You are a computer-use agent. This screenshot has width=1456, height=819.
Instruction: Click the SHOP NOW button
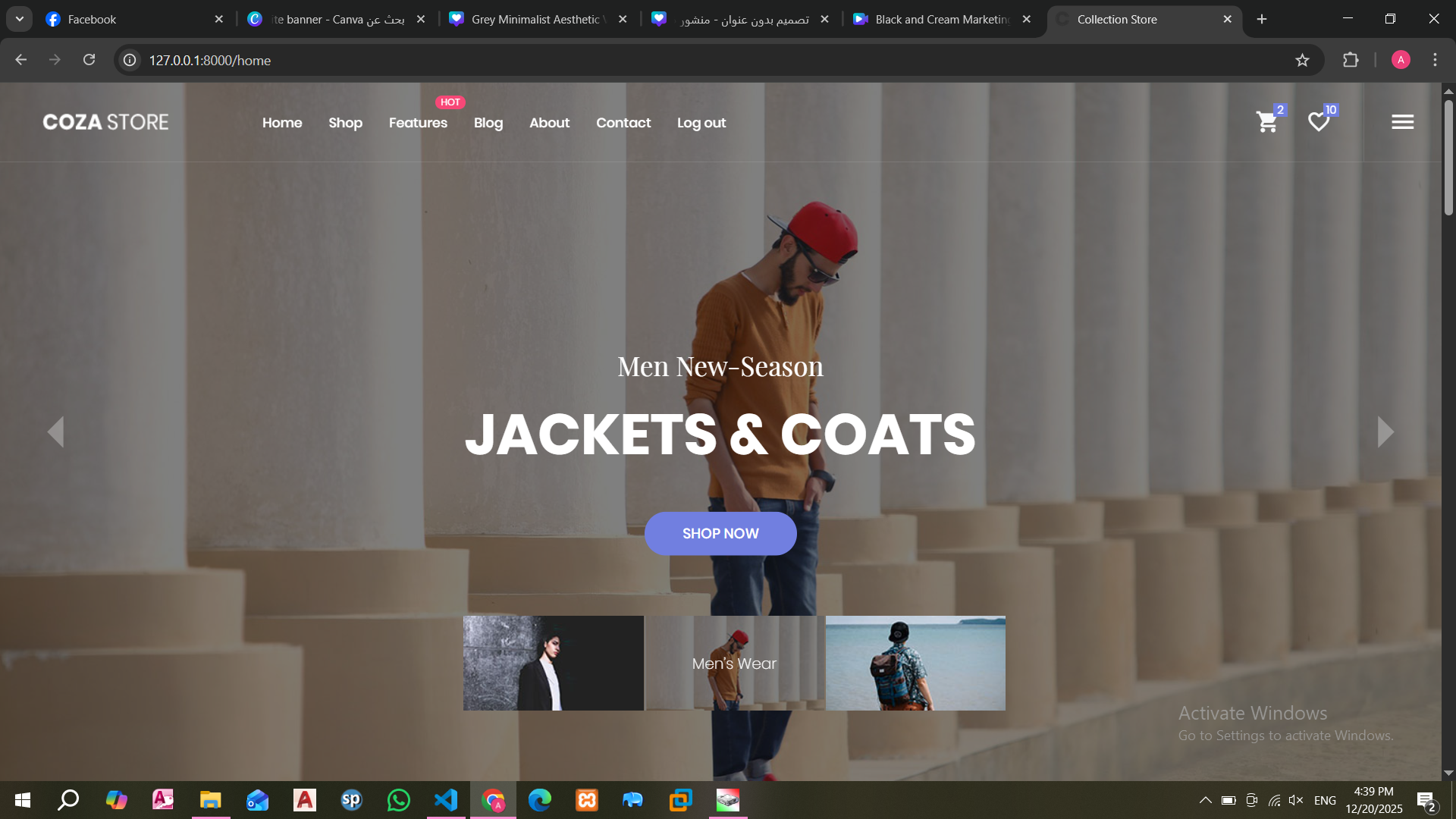pyautogui.click(x=720, y=533)
